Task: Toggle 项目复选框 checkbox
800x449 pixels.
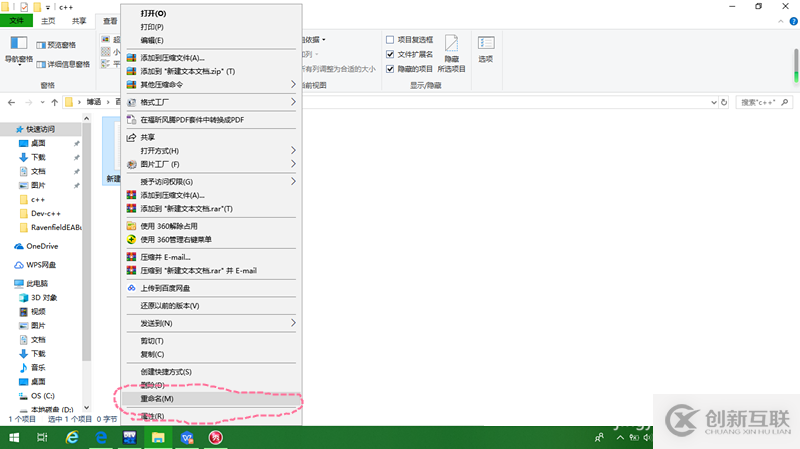Action: coord(390,39)
